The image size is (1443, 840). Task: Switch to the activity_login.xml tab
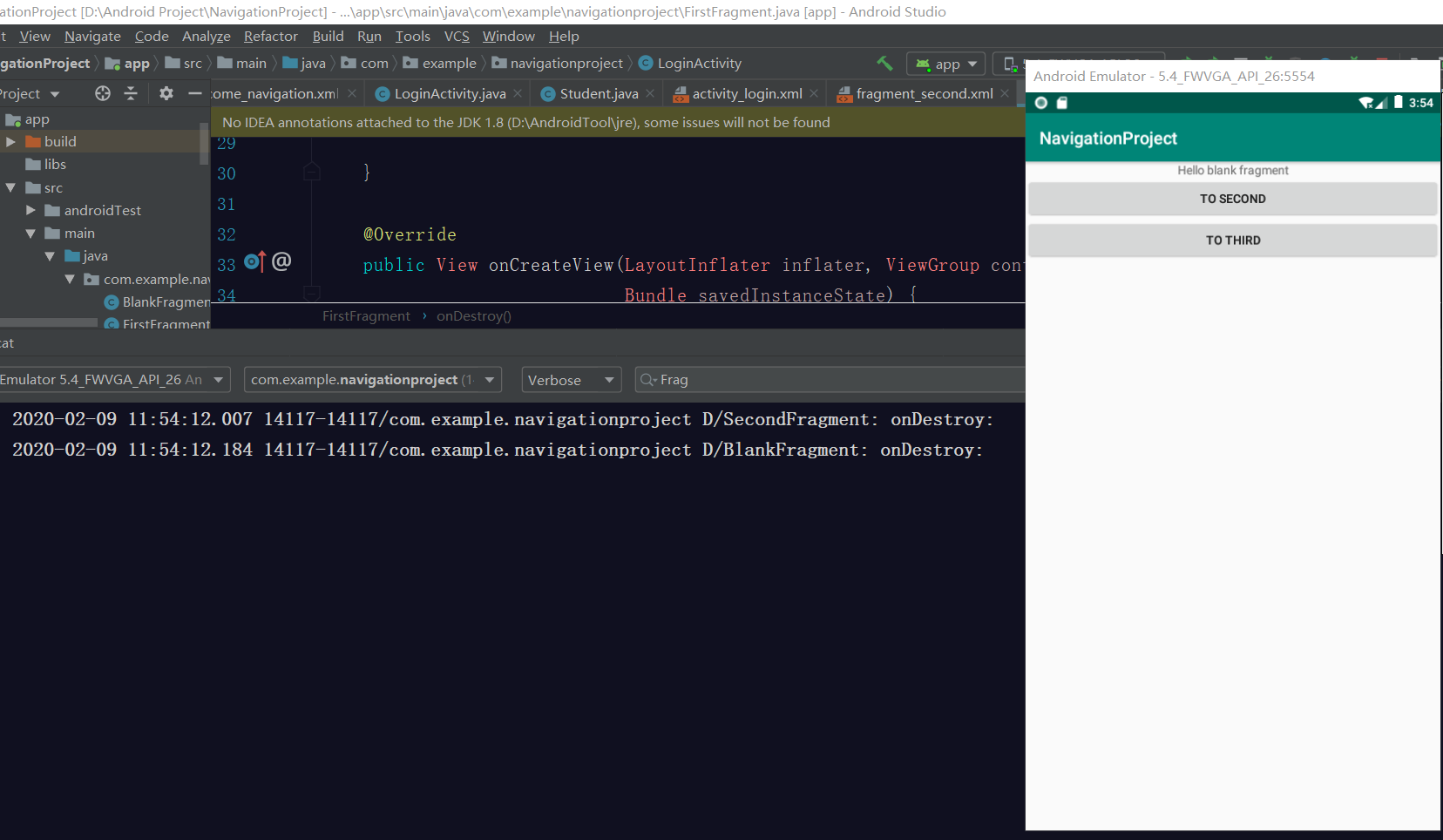pos(747,93)
